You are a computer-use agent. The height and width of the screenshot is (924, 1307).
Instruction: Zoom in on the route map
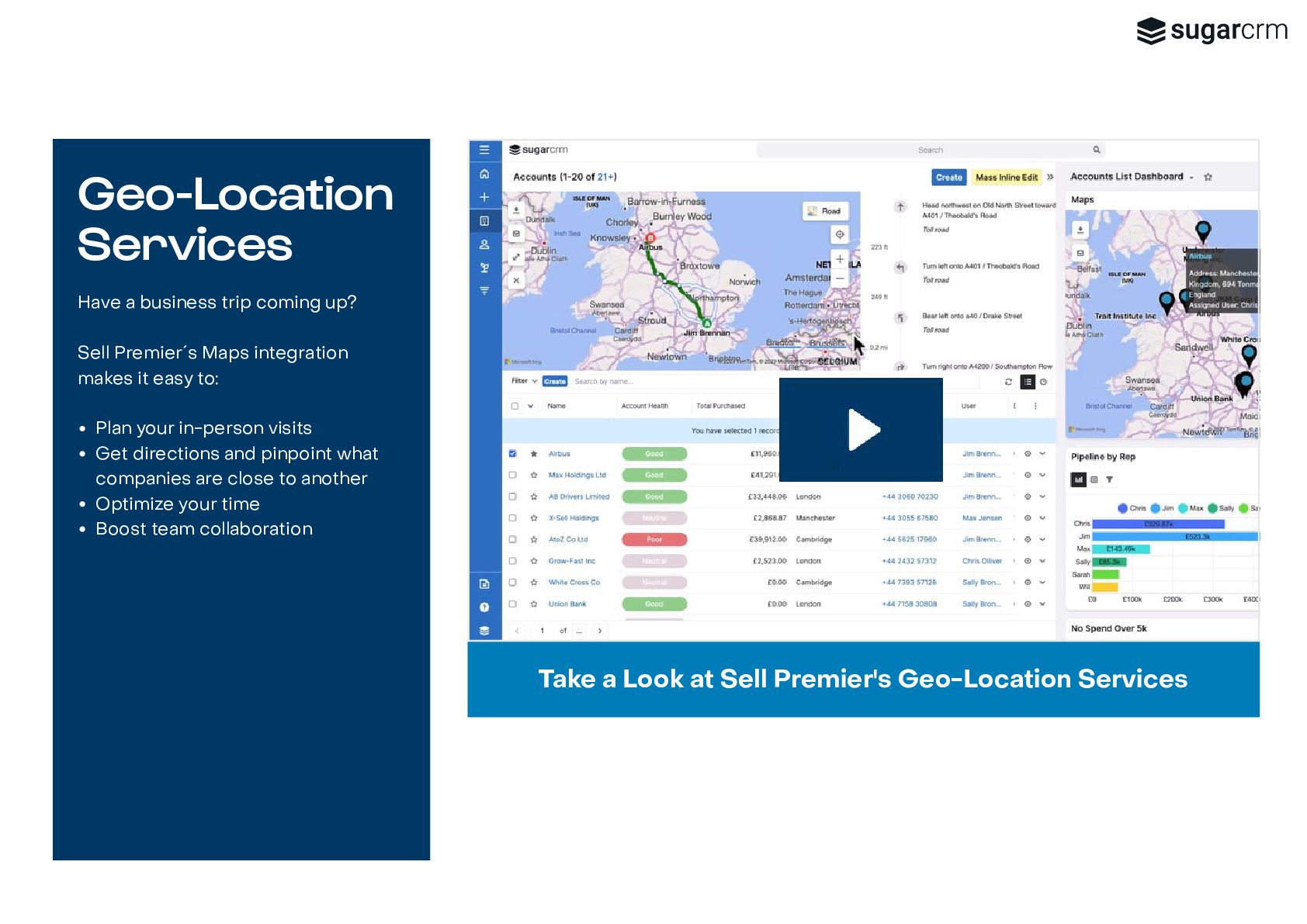coord(840,259)
